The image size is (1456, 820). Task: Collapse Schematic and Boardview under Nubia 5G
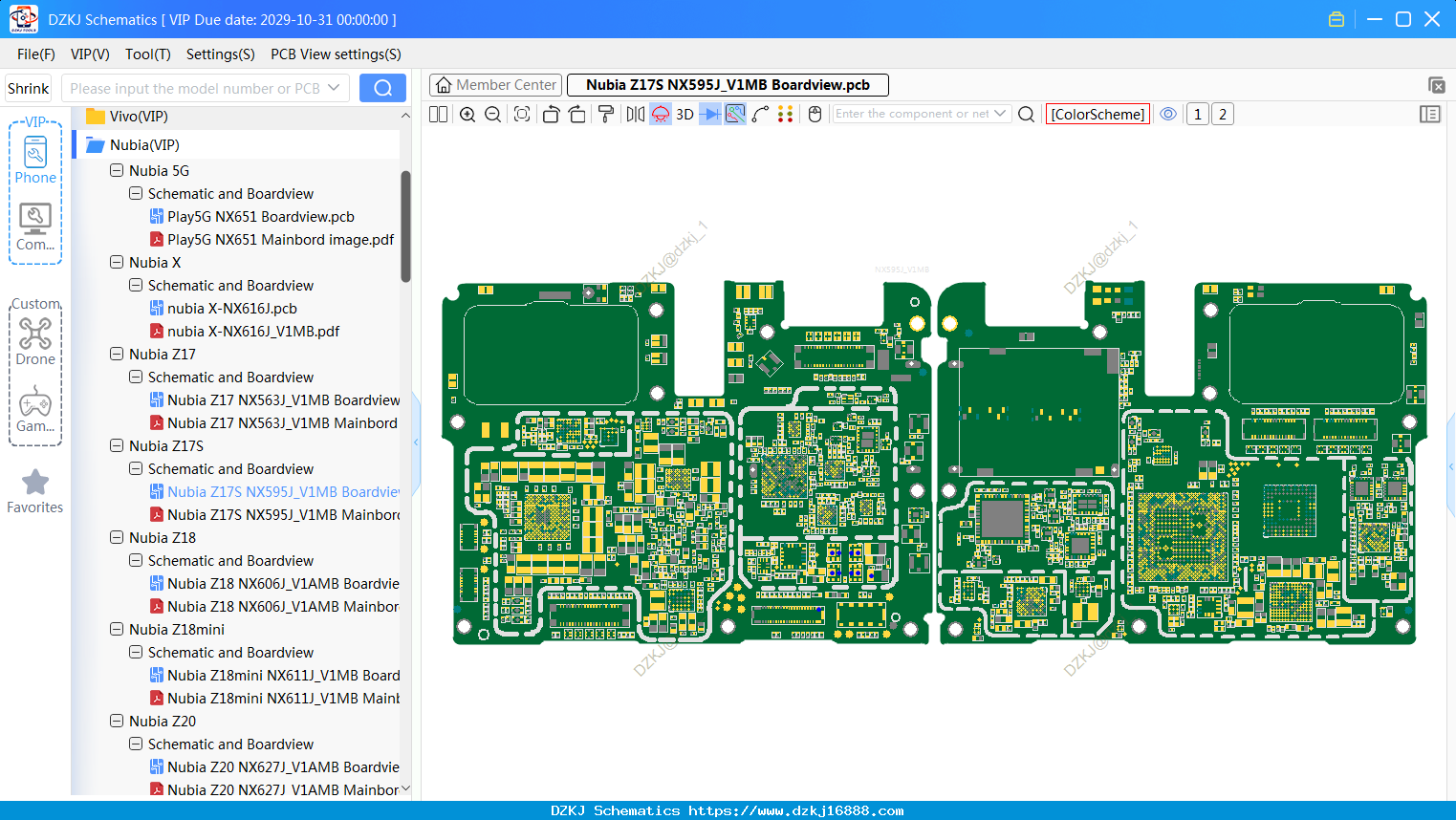(136, 193)
